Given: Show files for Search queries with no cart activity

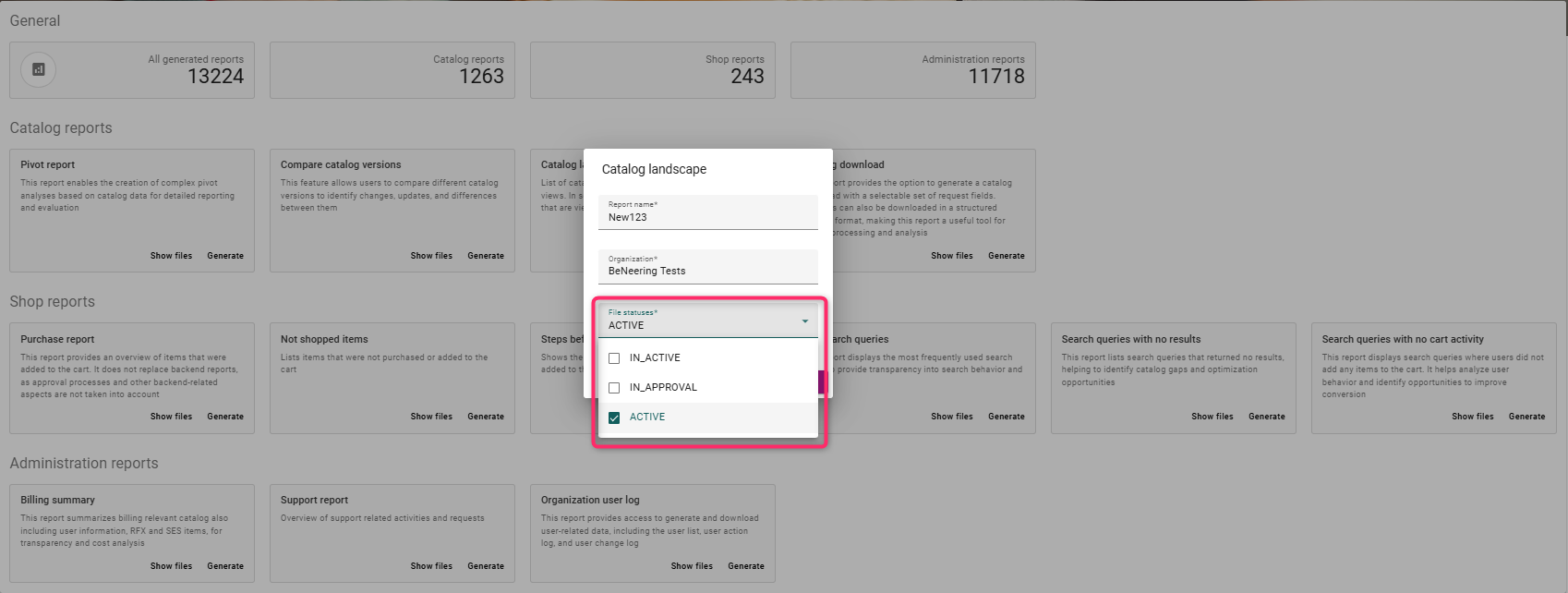Looking at the screenshot, I should [1472, 417].
